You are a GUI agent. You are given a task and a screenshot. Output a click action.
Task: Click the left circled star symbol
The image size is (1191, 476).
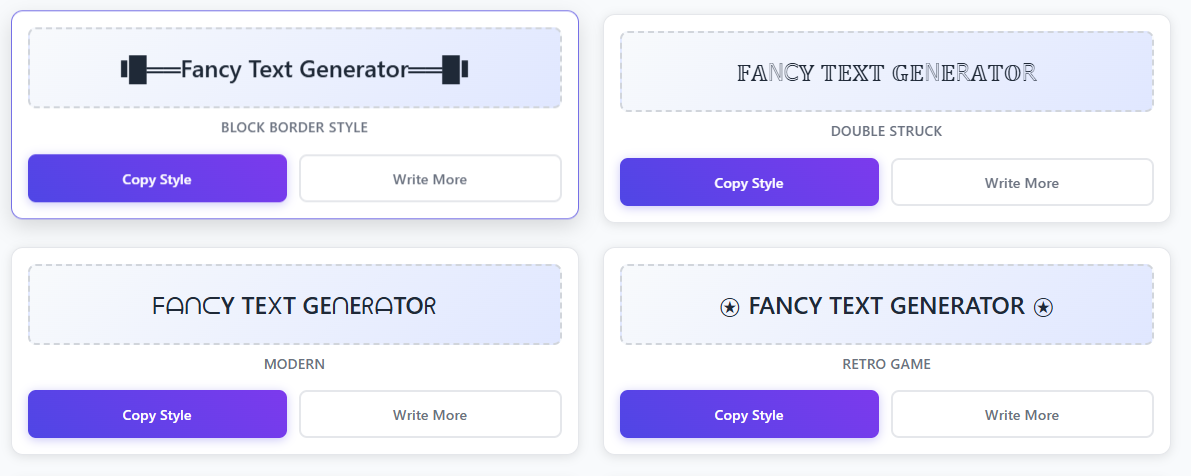(x=729, y=307)
